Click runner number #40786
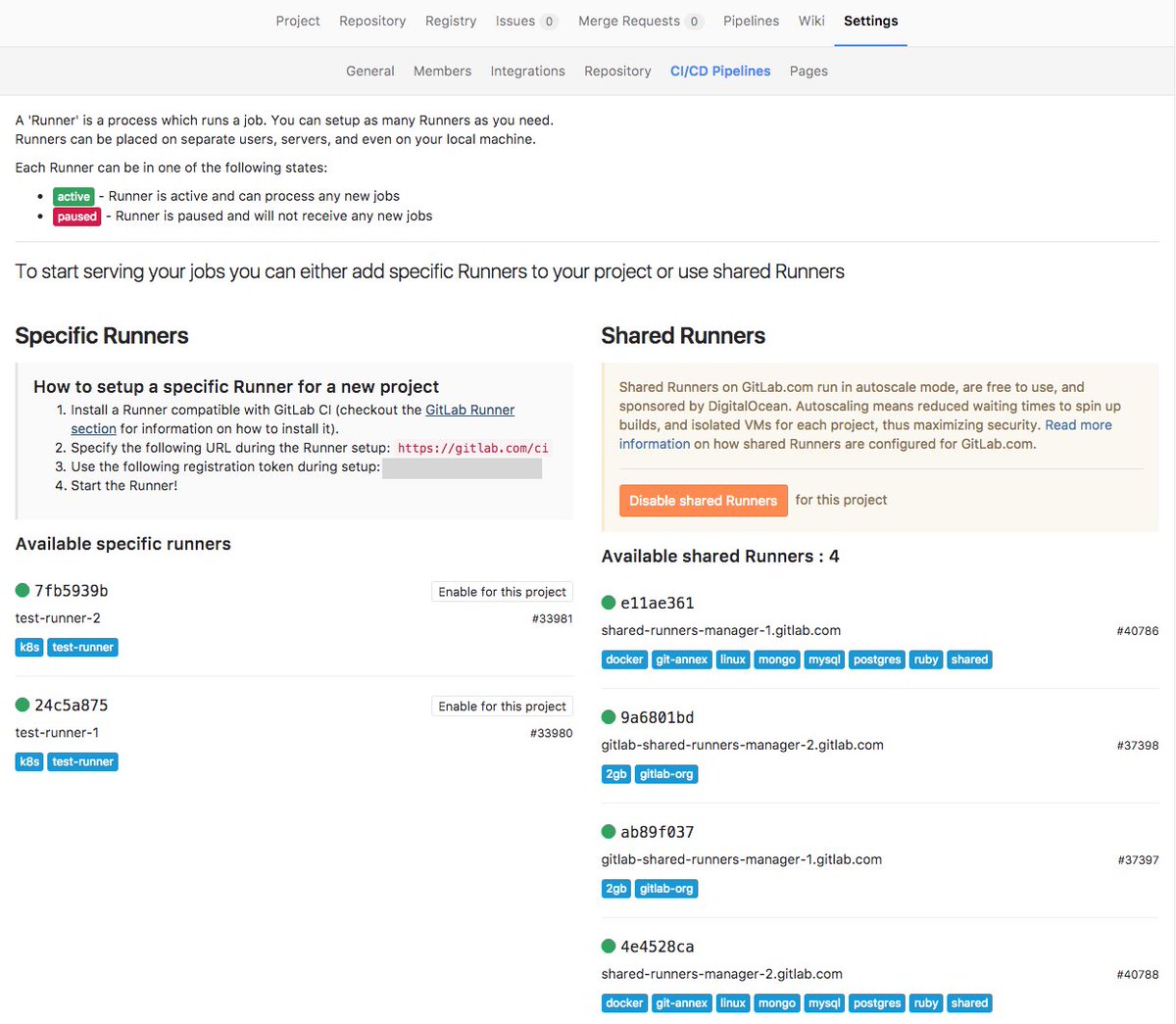The height and width of the screenshot is (1024, 1176). [x=1138, y=631]
